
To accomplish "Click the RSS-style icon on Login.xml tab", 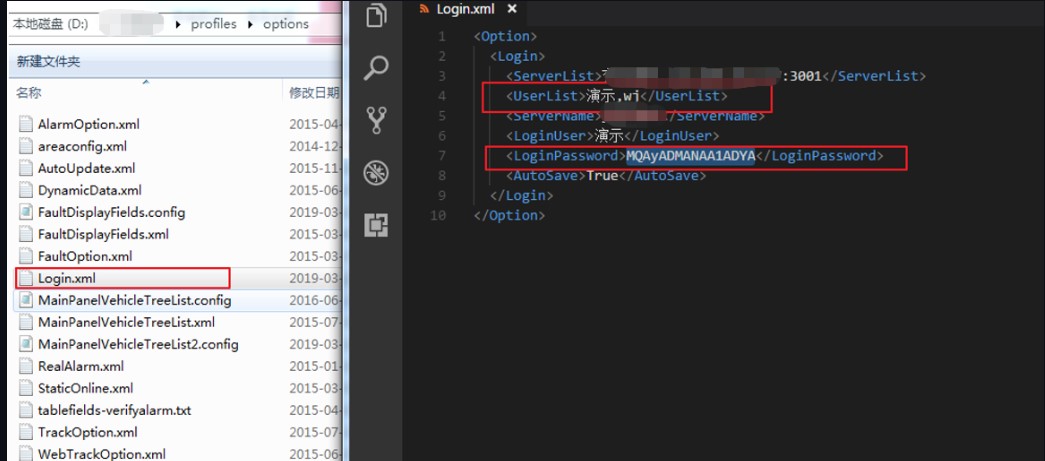I will click(x=424, y=9).
